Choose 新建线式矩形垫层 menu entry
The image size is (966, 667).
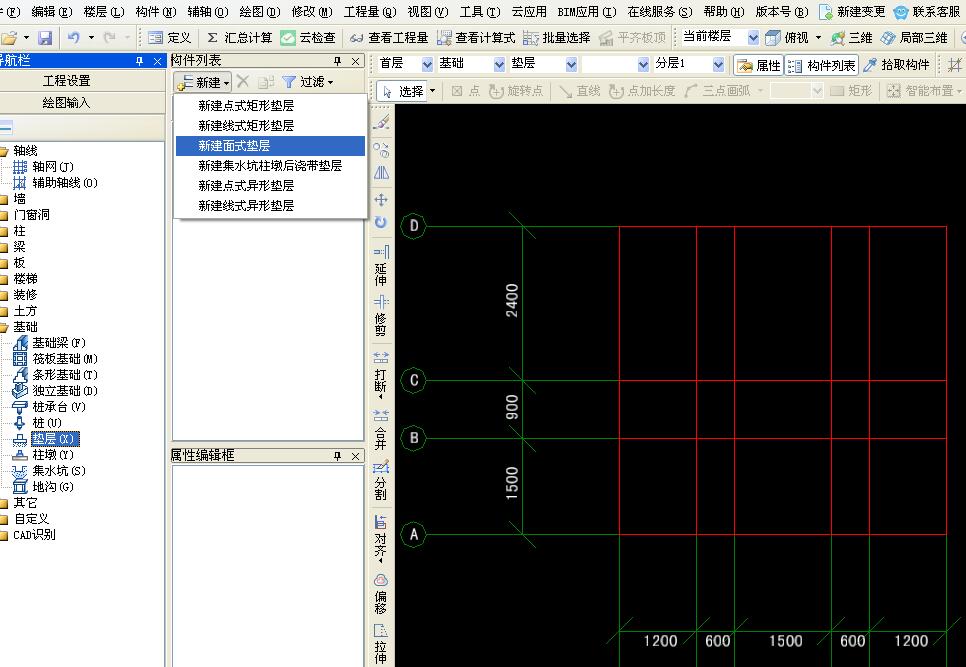[x=270, y=125]
